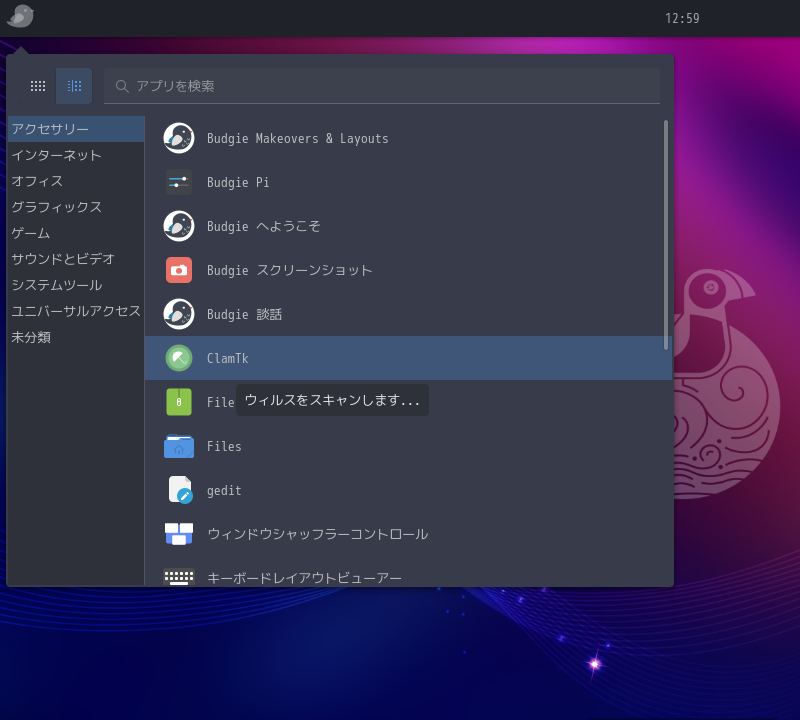The width and height of the screenshot is (800, 720).
Task: Open Budgie へようこそ via its label
Action: pyautogui.click(x=263, y=226)
